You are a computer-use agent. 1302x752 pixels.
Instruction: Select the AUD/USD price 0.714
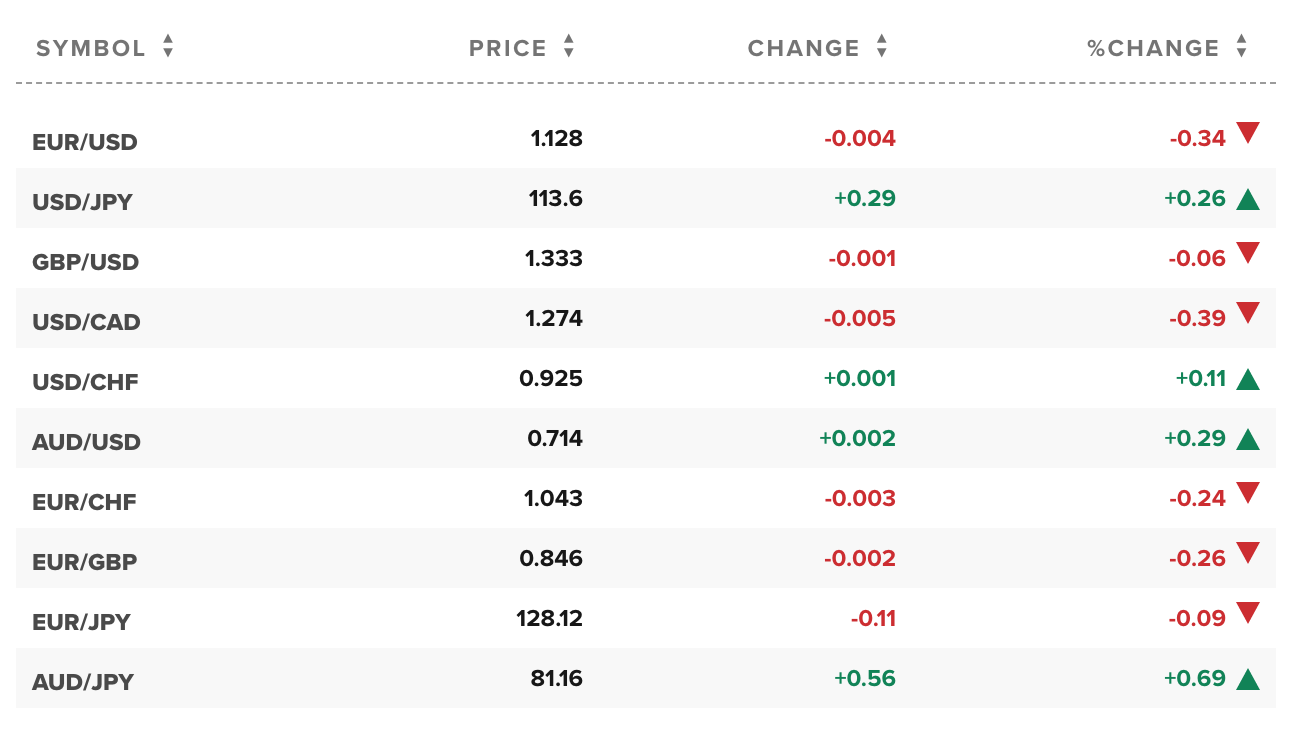[555, 438]
